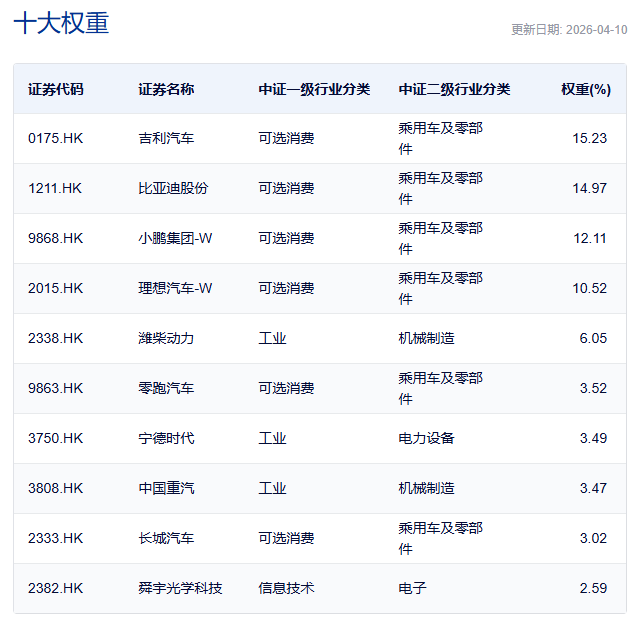Select stock code 2338.HK

(56, 338)
